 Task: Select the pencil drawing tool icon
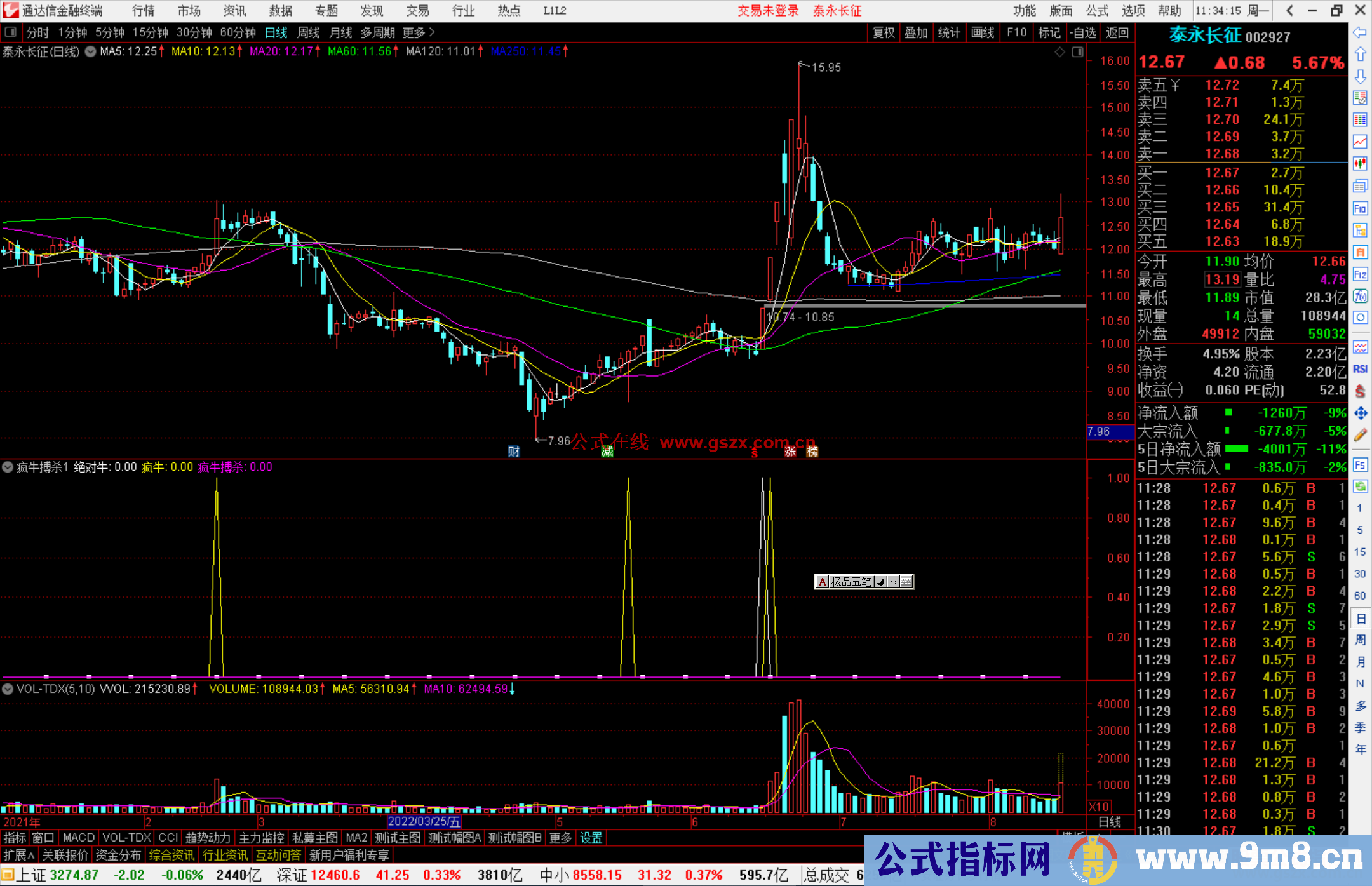tap(1360, 436)
